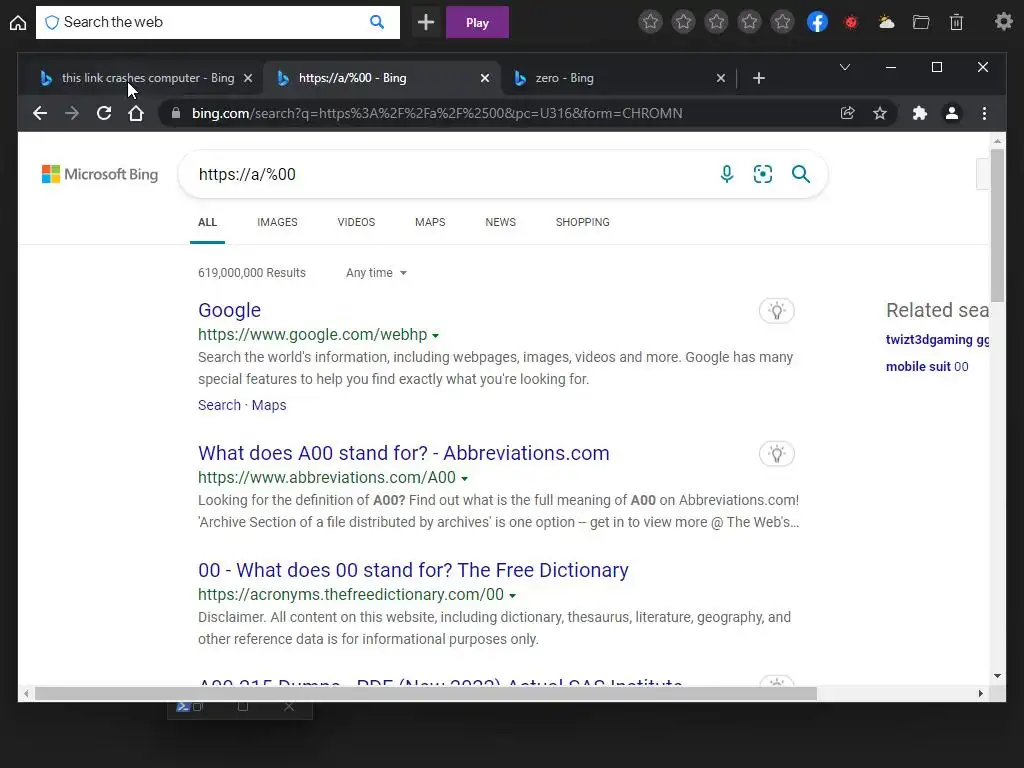Switch to the MAPS tab
The height and width of the screenshot is (768, 1024).
pyautogui.click(x=430, y=222)
